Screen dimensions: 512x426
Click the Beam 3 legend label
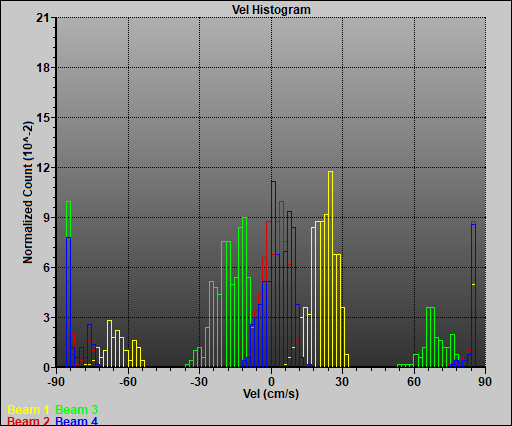(76, 410)
